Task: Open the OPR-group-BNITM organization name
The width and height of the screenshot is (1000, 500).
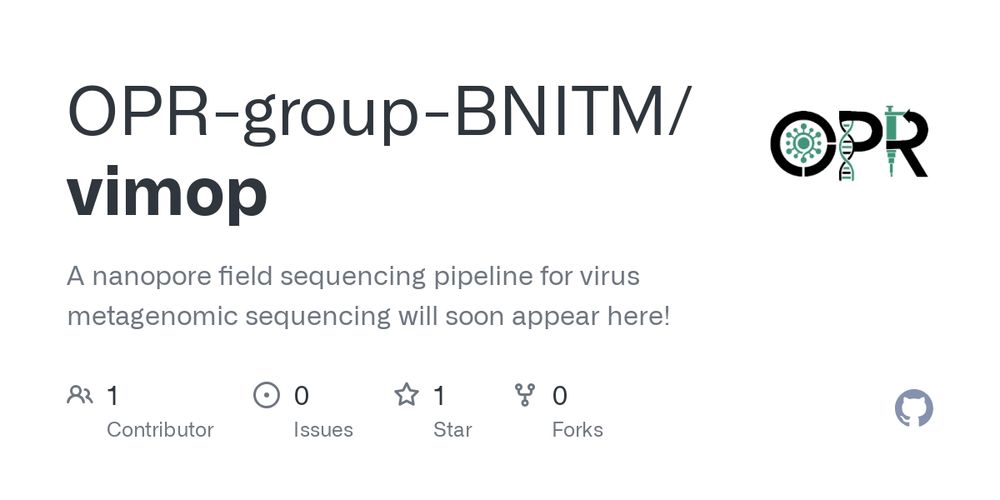Action: [379, 113]
